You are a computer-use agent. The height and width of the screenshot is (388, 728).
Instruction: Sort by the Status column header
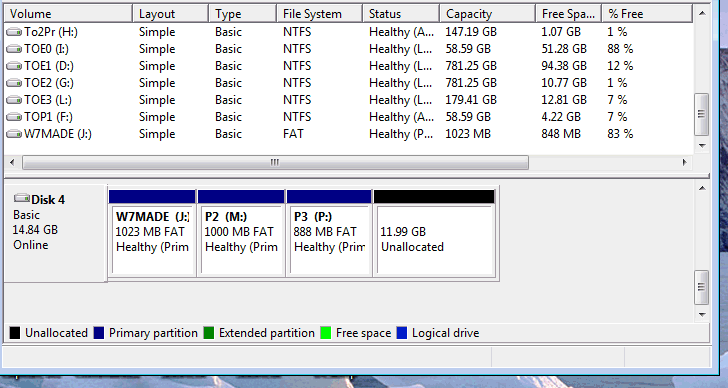[401, 14]
